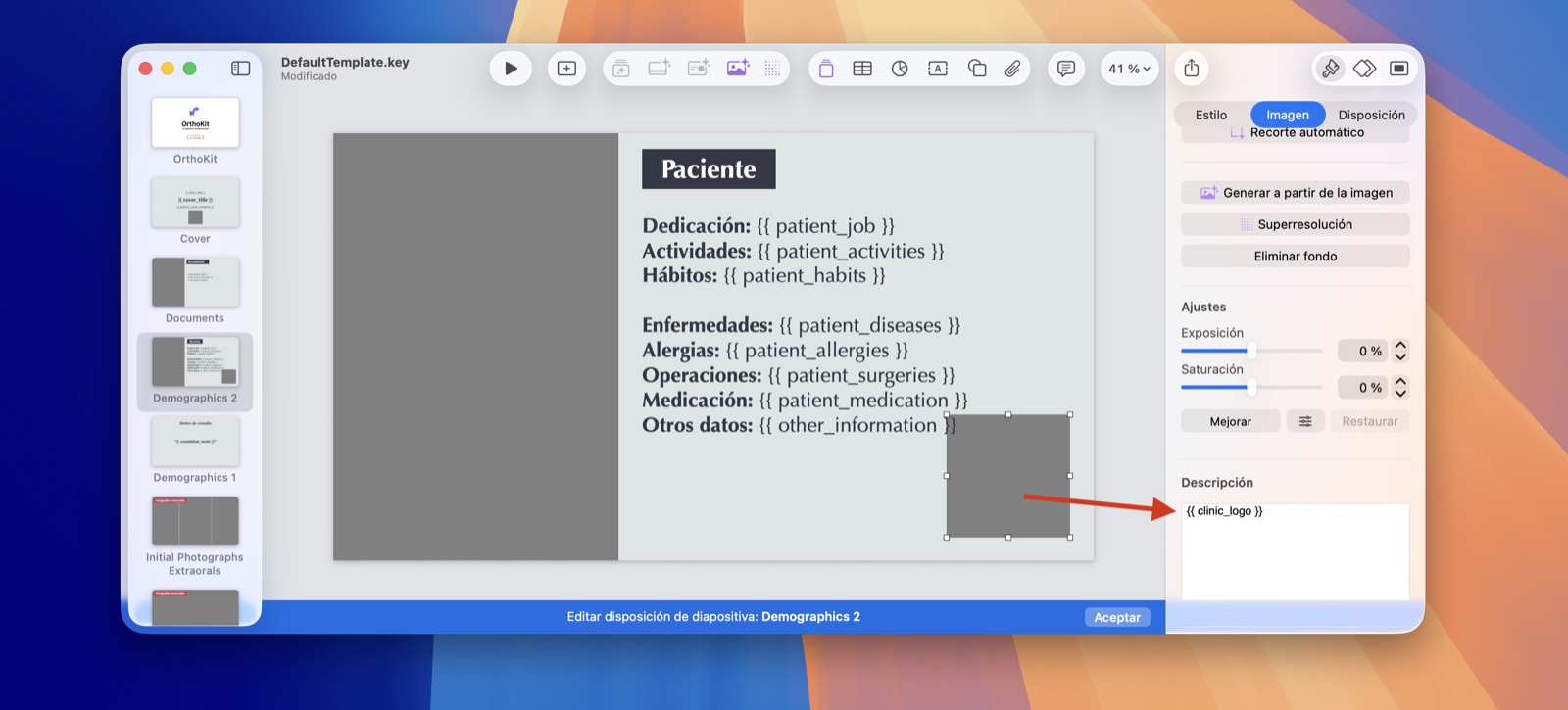The width and height of the screenshot is (1568, 710).
Task: Open the 41 % zoom dropdown
Action: (1130, 69)
